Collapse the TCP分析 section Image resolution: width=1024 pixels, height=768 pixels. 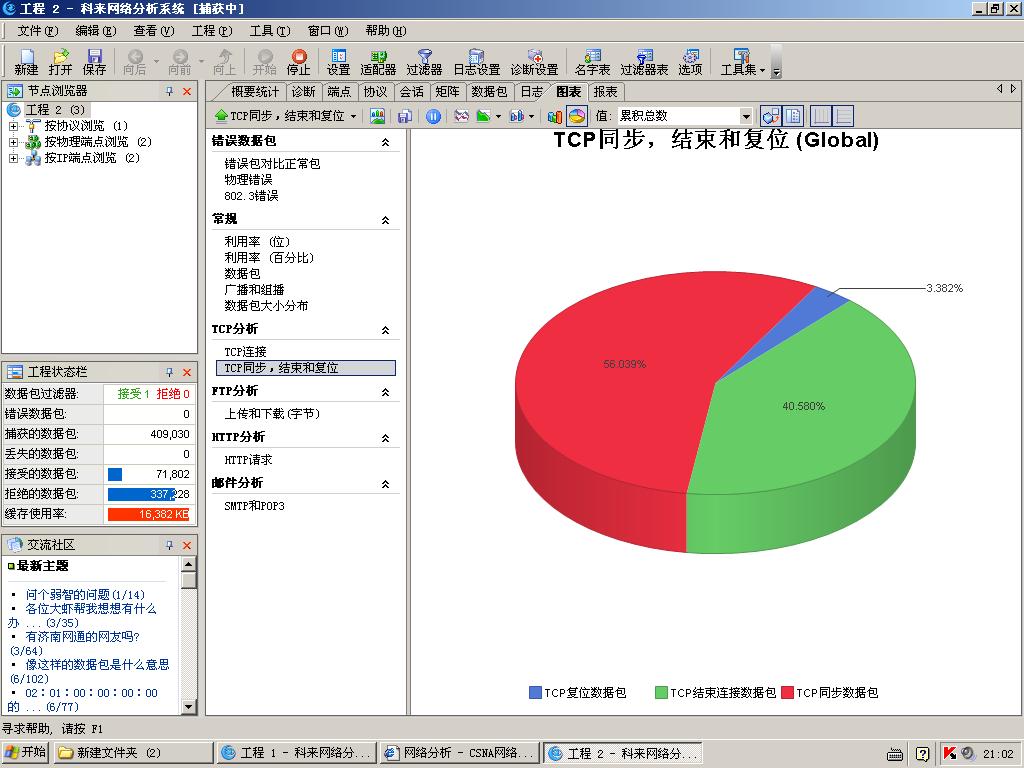386,330
